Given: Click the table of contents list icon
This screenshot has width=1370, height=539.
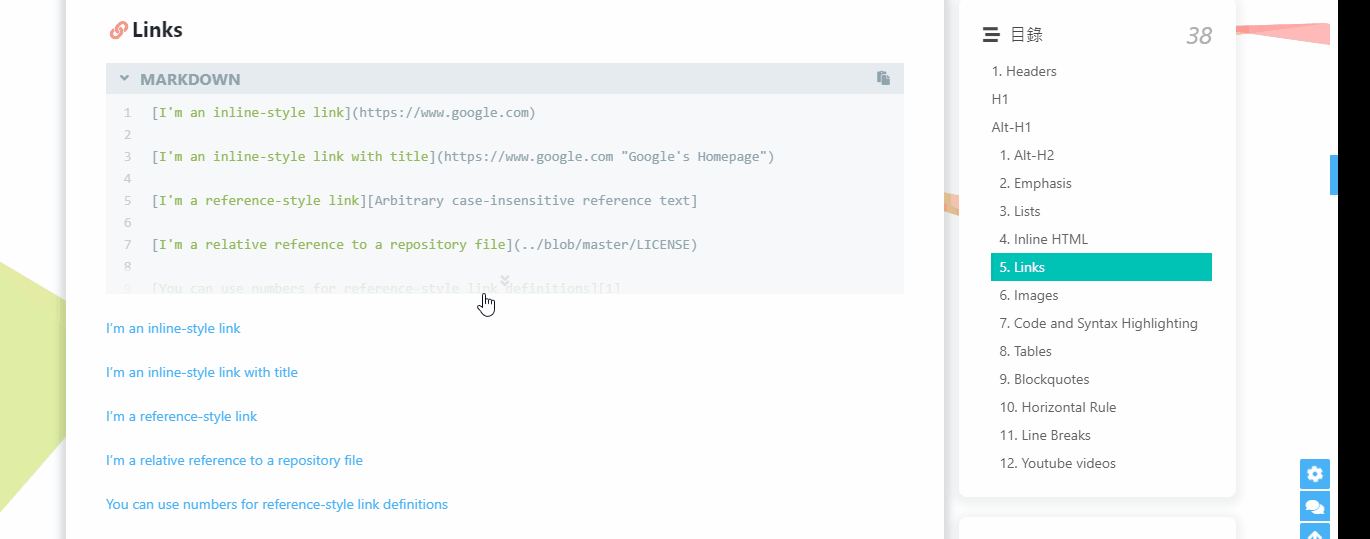Looking at the screenshot, I should [991, 35].
